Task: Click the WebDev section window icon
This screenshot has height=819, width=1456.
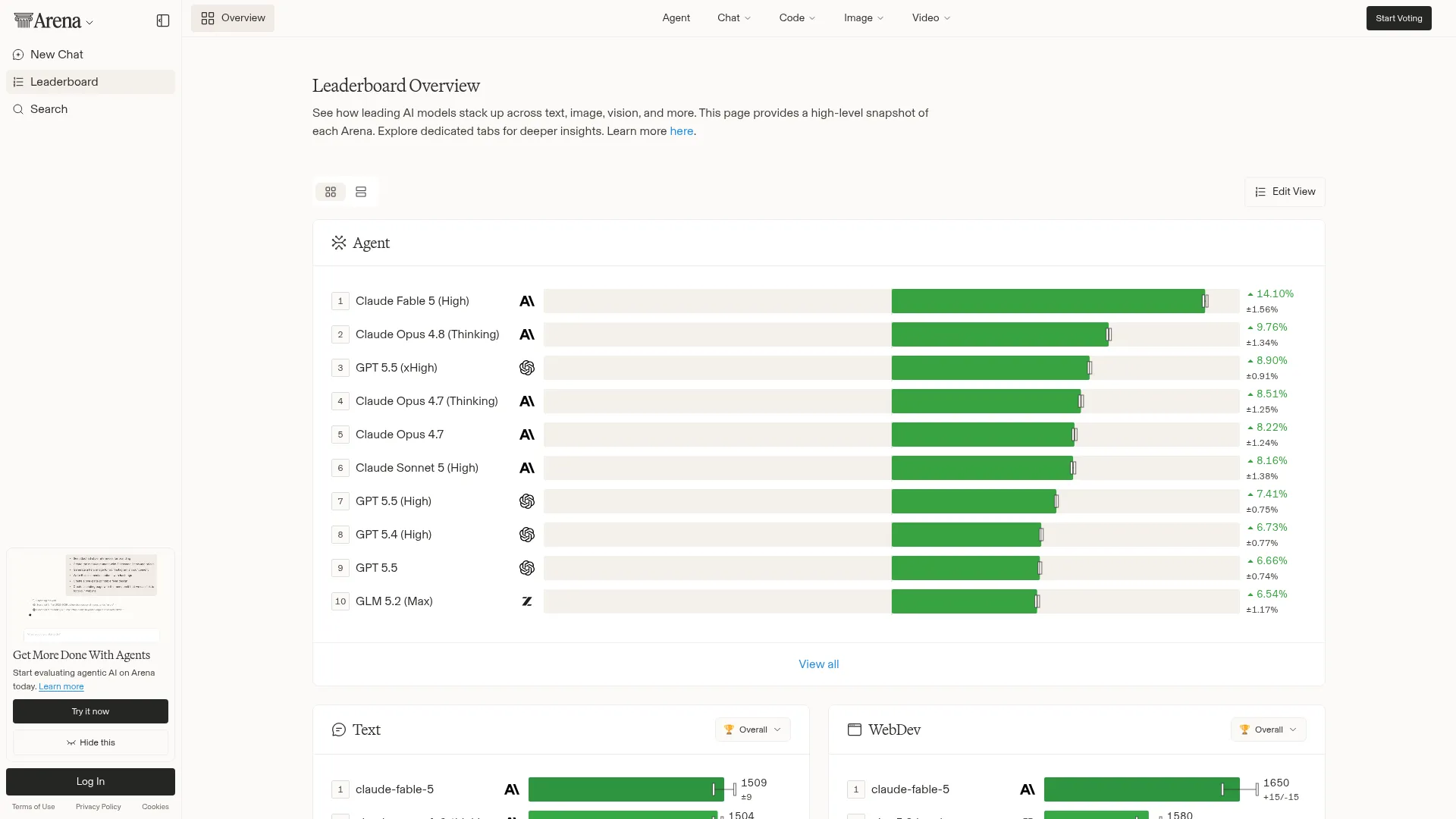Action: pos(855,730)
